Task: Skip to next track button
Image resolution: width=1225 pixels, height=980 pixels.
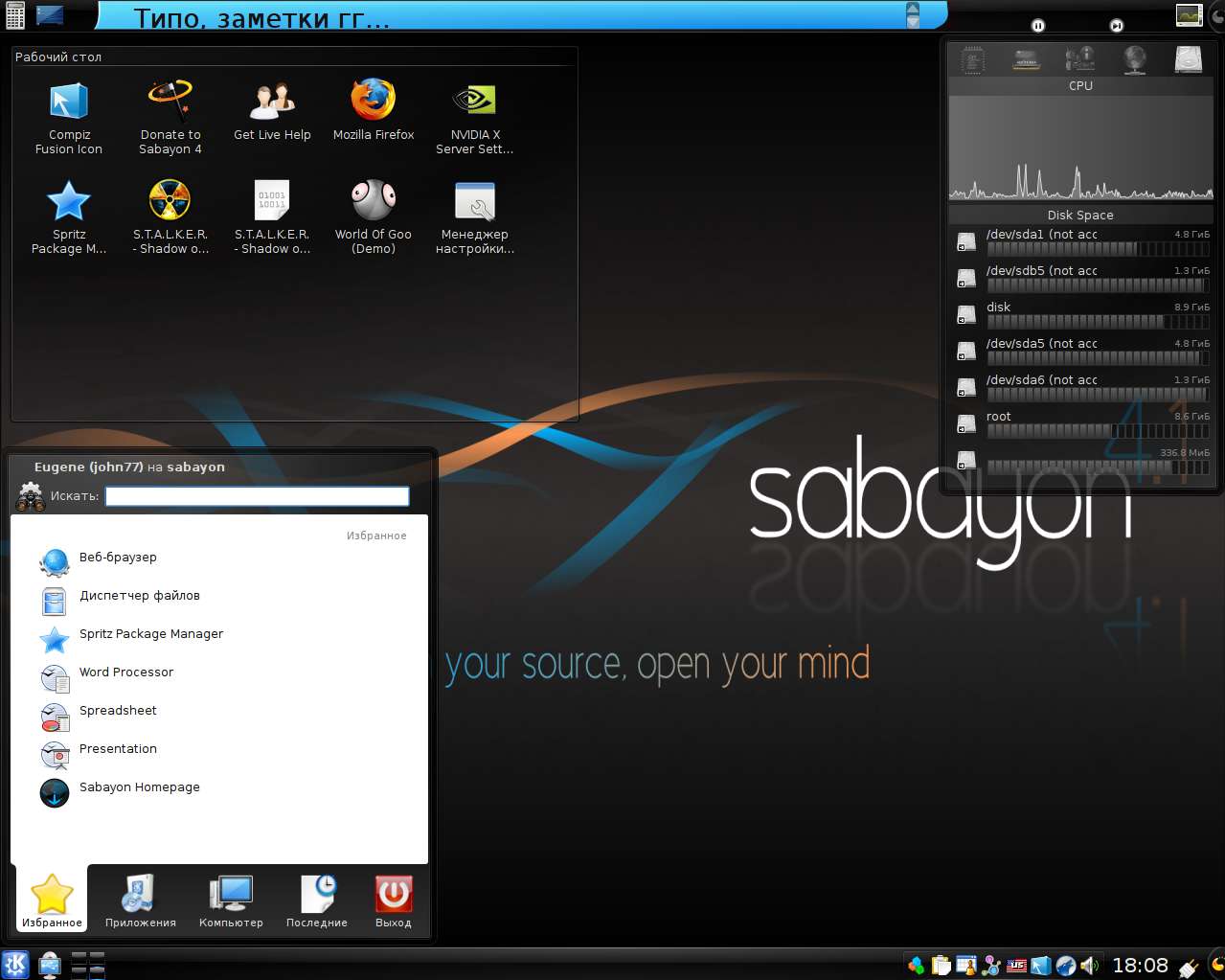Action: (x=1117, y=26)
